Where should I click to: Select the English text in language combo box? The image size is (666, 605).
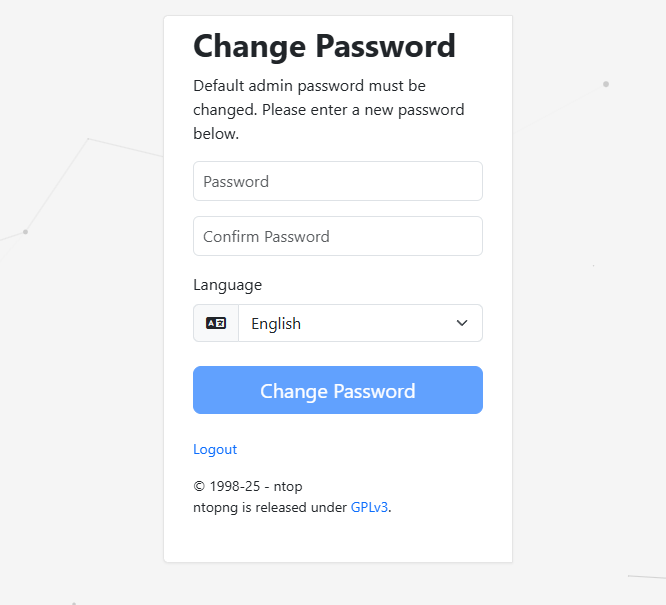(x=276, y=324)
